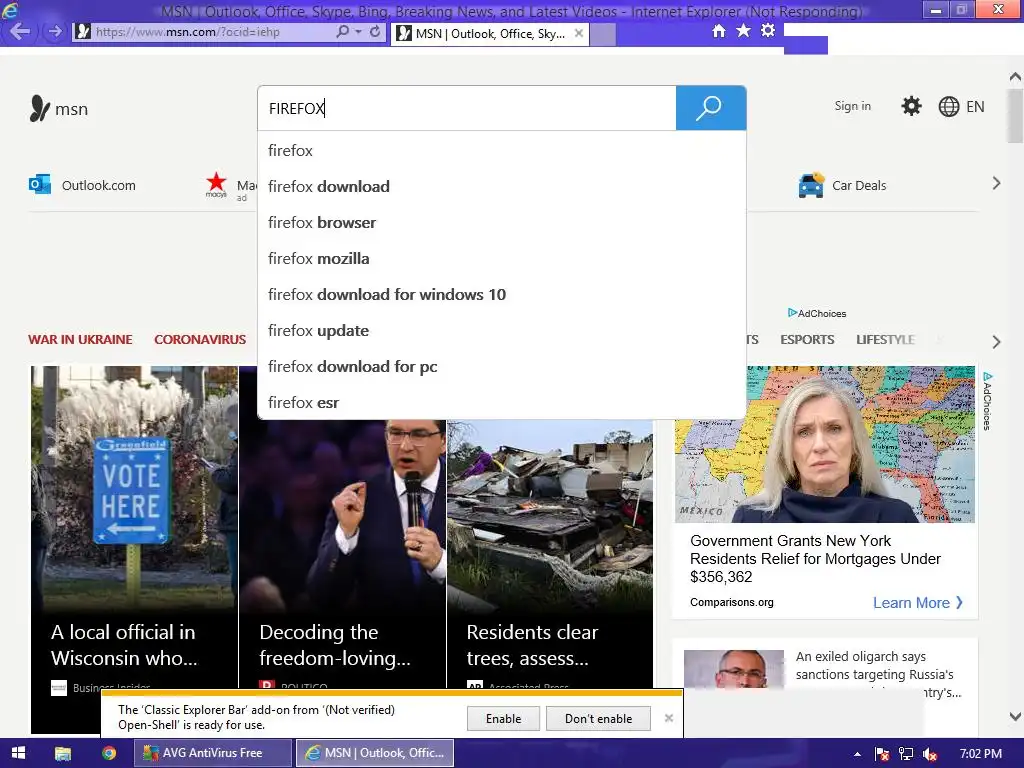Open the Outlook.com shortcut icon
Screen dimensions: 1024x768
coord(40,185)
